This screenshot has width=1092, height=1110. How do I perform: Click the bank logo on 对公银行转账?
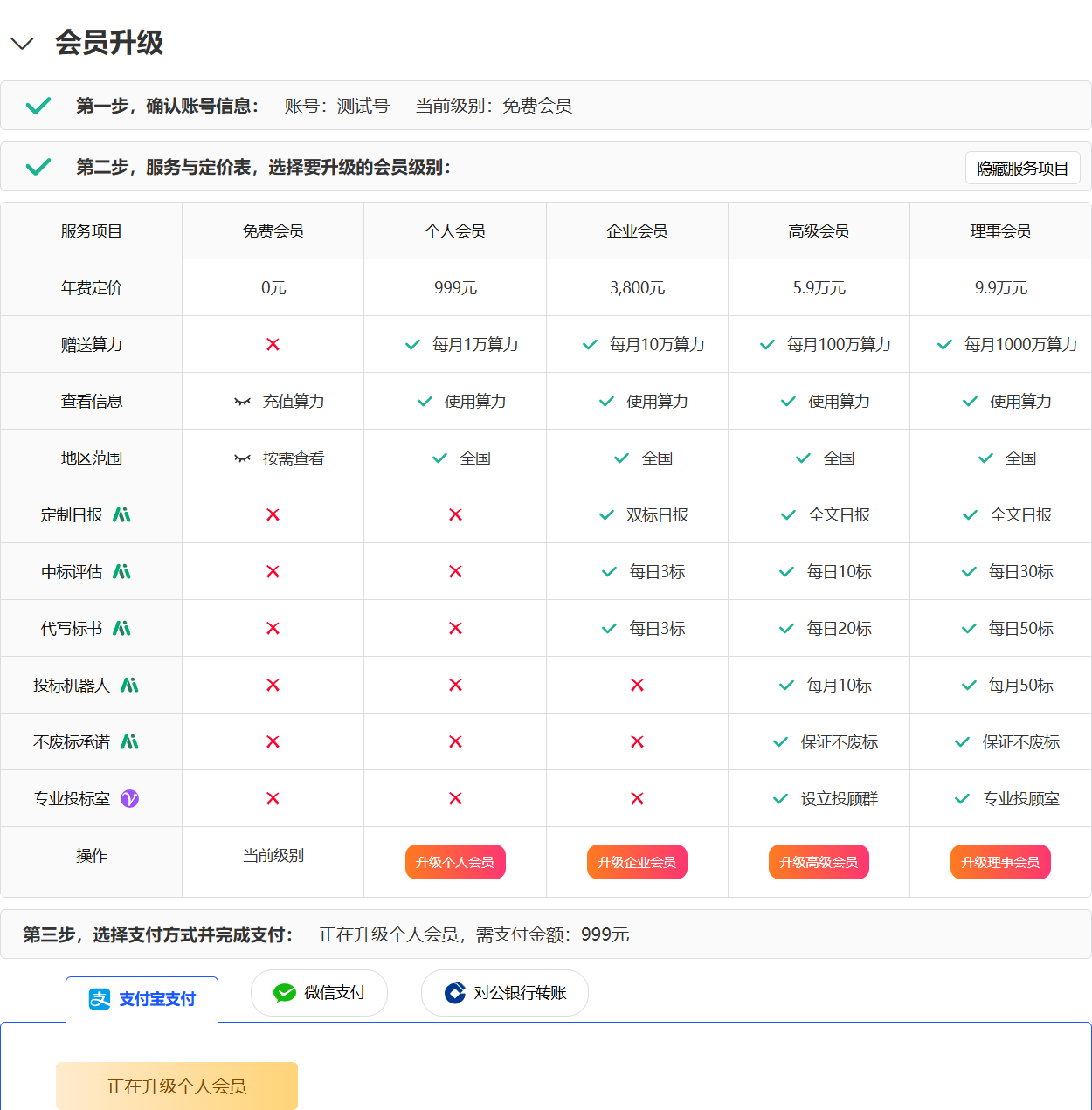point(454,993)
